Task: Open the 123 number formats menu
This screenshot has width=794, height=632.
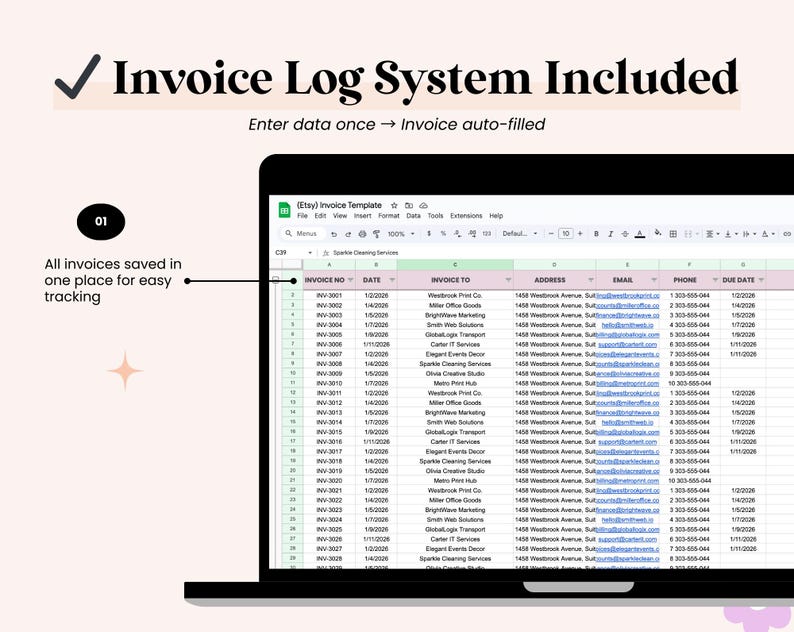Action: [487, 233]
